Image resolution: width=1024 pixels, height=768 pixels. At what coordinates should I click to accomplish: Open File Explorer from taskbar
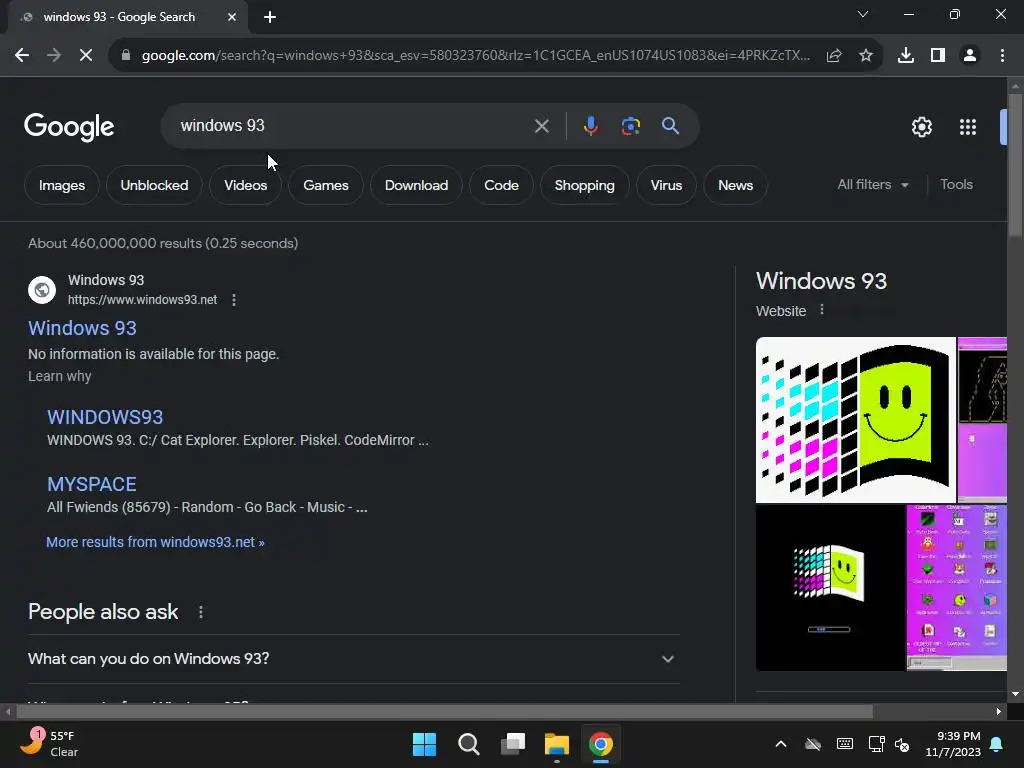(x=556, y=744)
